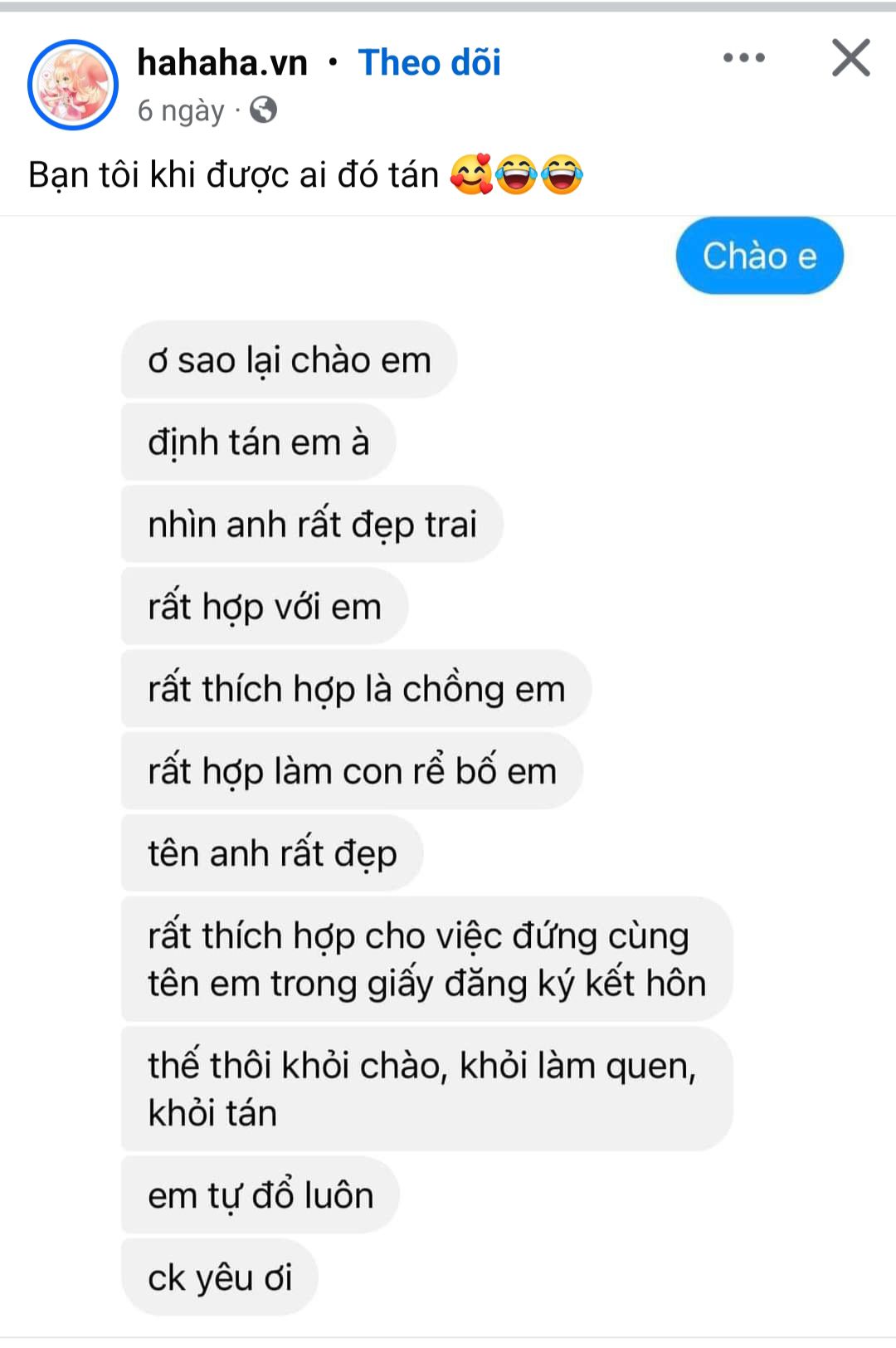Select the 'tên anh rất đẹp' message

point(272,852)
